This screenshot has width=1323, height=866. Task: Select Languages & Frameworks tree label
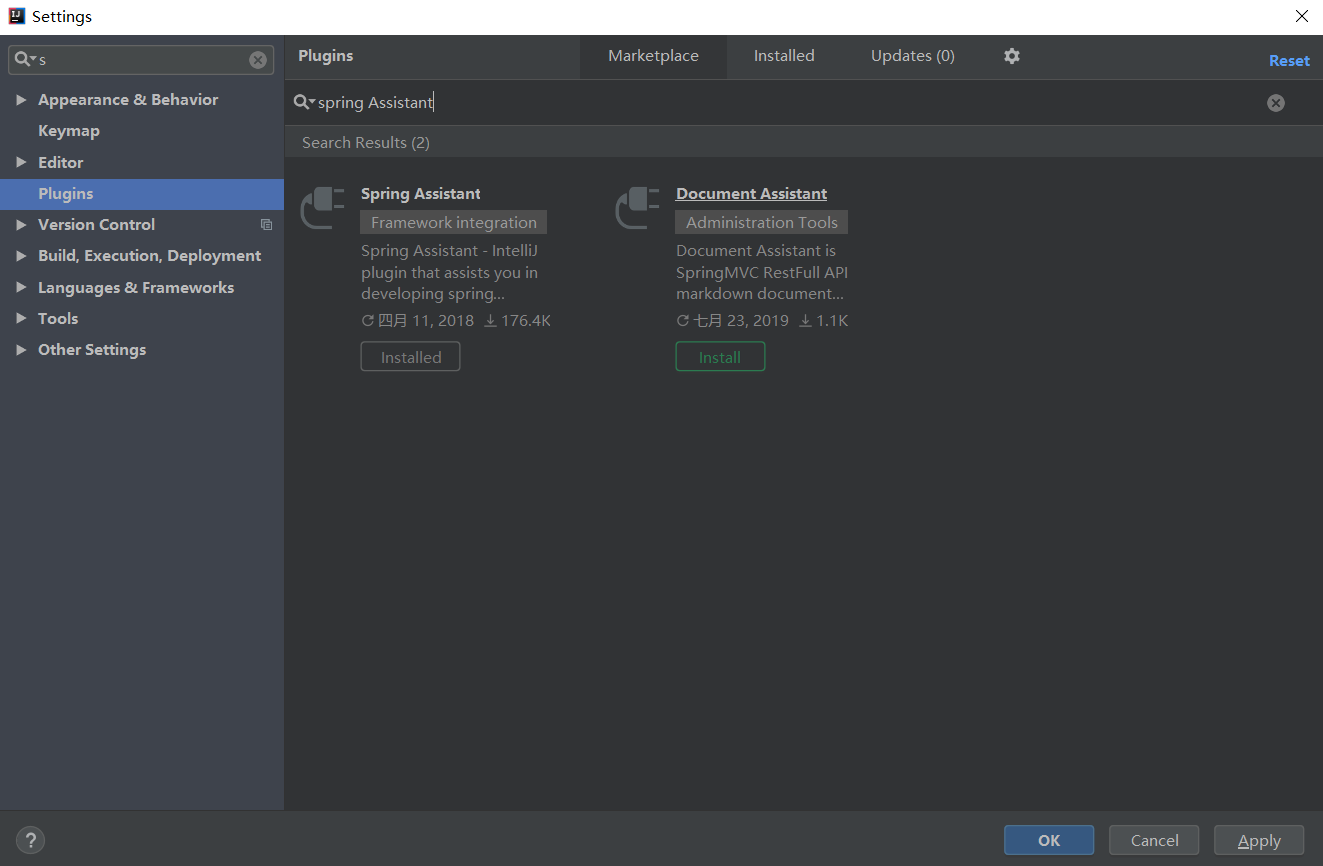pos(136,287)
